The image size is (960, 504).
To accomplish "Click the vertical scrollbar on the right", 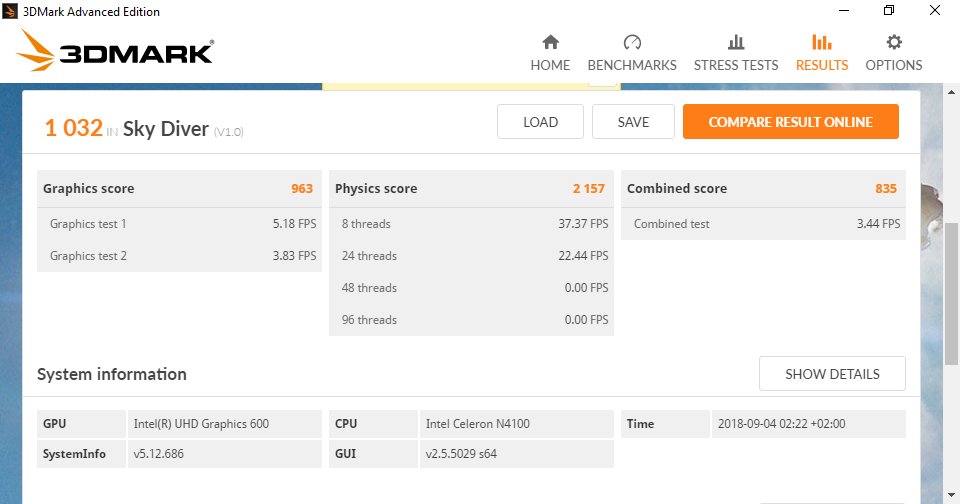I will pos(952,290).
